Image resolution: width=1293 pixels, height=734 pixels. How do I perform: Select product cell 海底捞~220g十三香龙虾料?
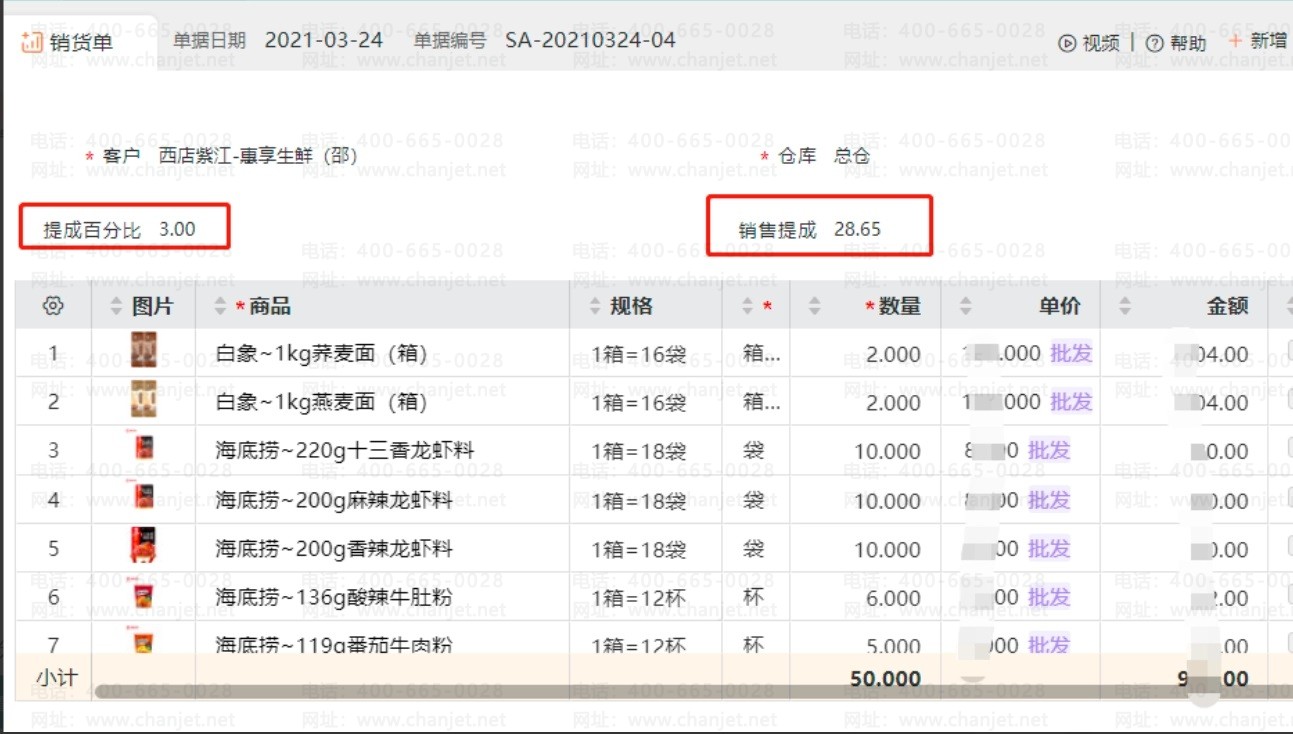344,451
